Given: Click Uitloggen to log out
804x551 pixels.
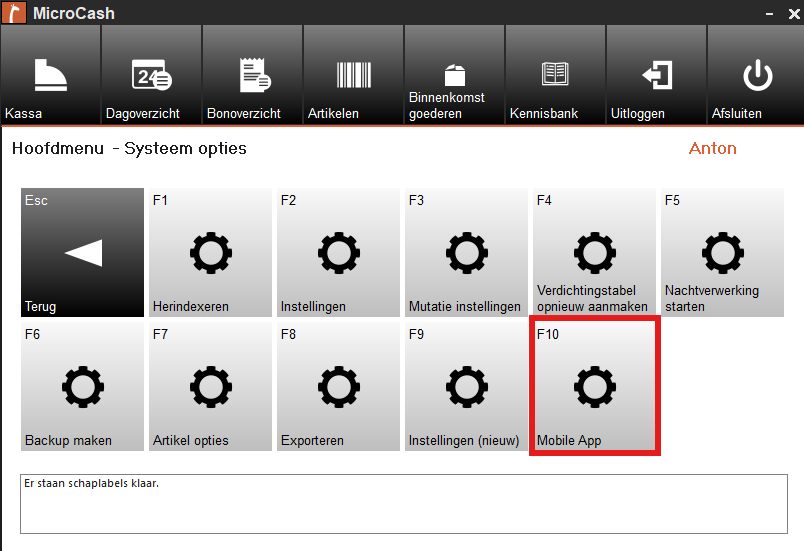Looking at the screenshot, I should tap(656, 75).
